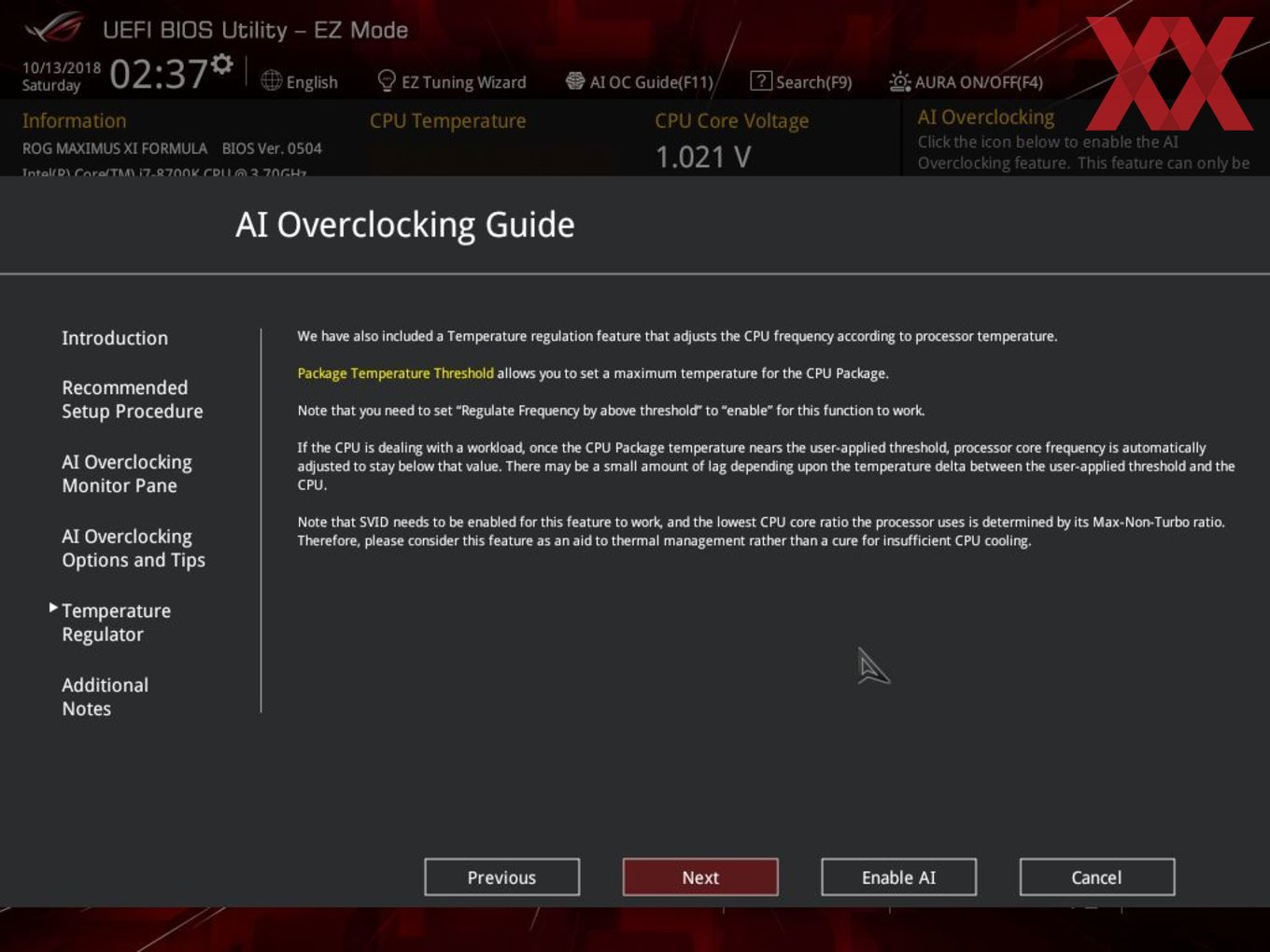
Task: Open Recommended Setup Procedure section
Action: [133, 399]
